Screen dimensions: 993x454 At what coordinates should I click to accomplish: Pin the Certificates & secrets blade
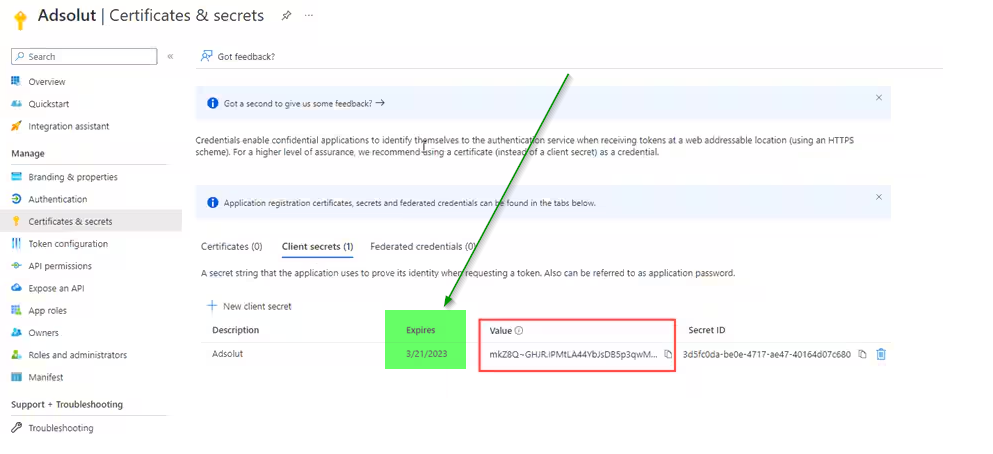(x=286, y=16)
